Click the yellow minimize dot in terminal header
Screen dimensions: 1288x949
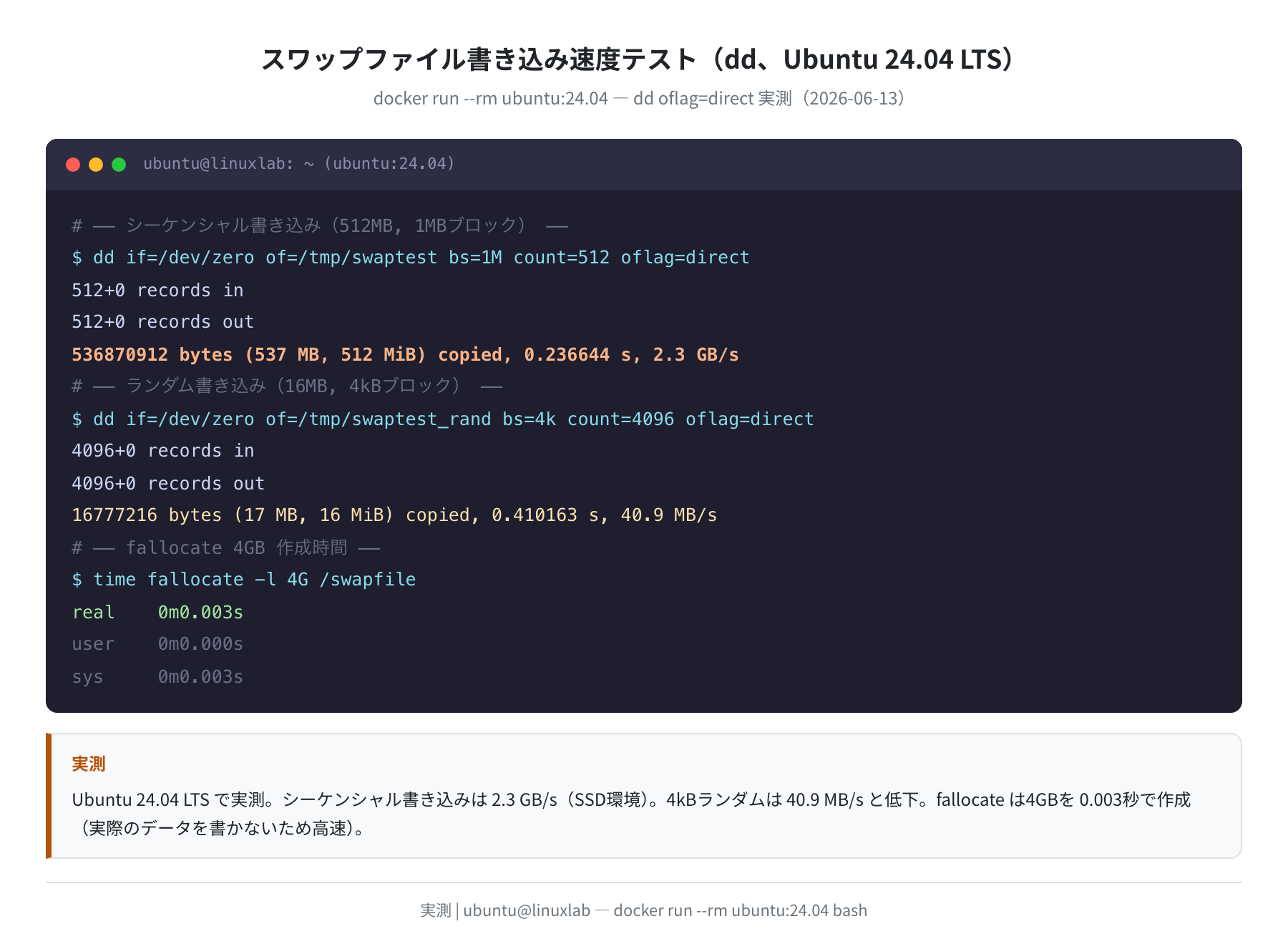(96, 165)
